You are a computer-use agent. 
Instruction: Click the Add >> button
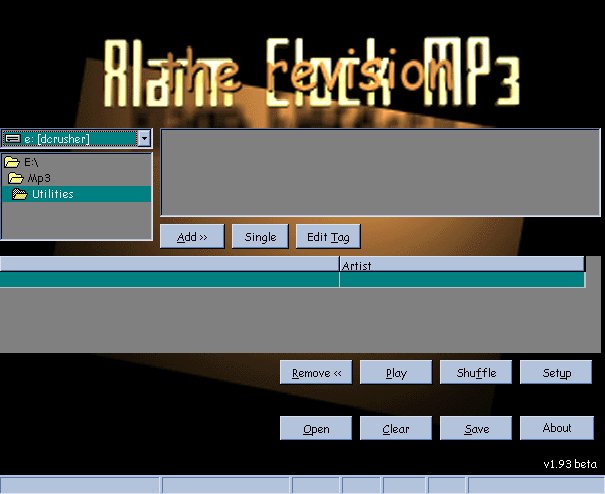[x=192, y=237]
